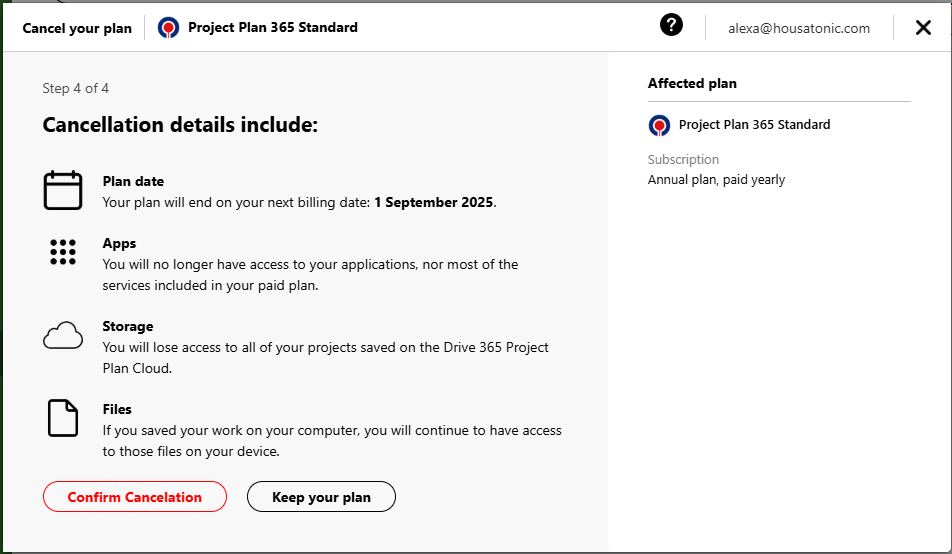This screenshot has width=952, height=554.
Task: Click the help question mark icon
Action: pos(671,25)
